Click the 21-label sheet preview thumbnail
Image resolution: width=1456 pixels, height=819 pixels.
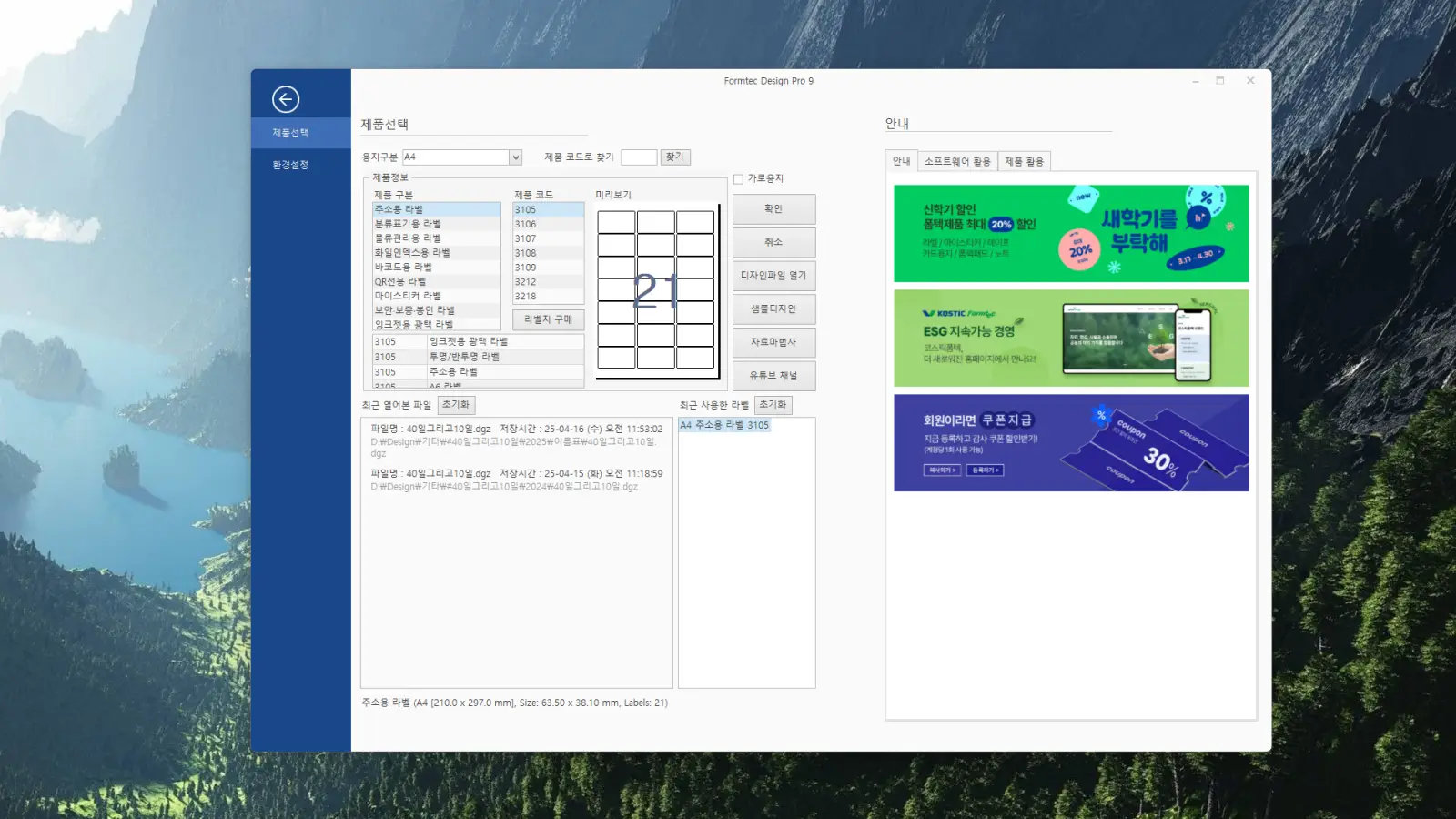pos(656,290)
